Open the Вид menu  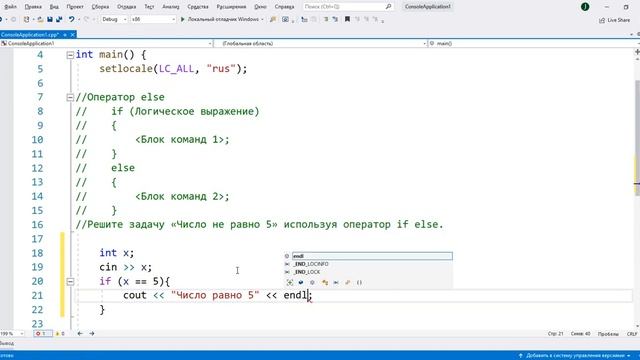pos(54,7)
